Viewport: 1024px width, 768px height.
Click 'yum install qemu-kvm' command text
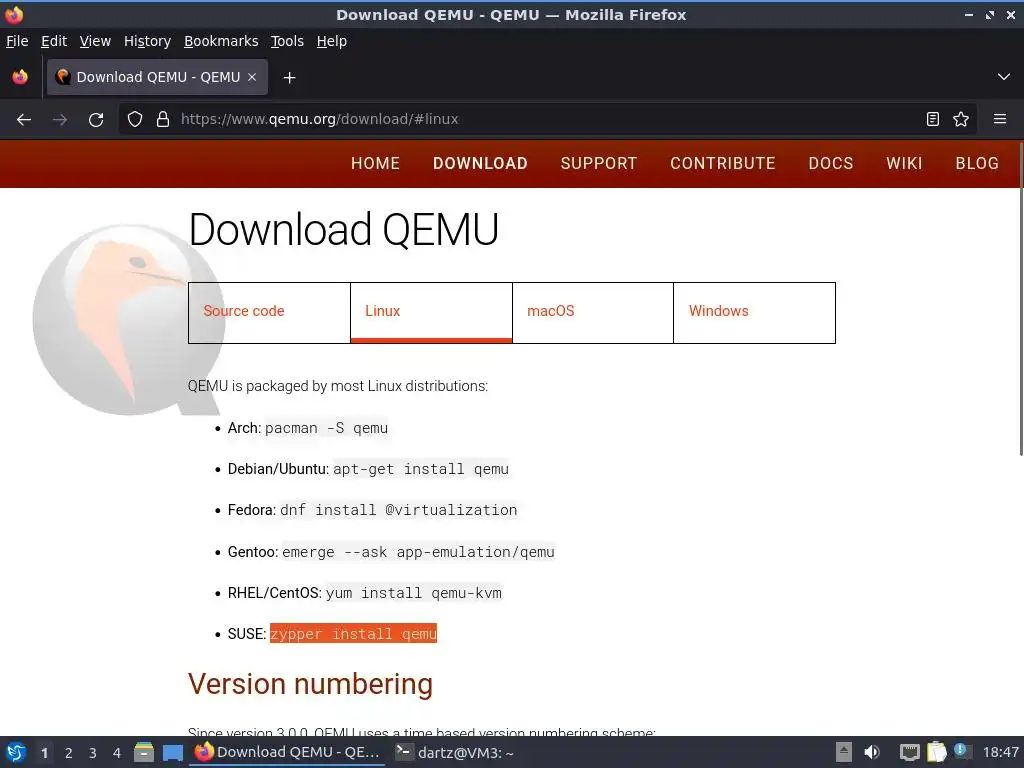point(413,593)
